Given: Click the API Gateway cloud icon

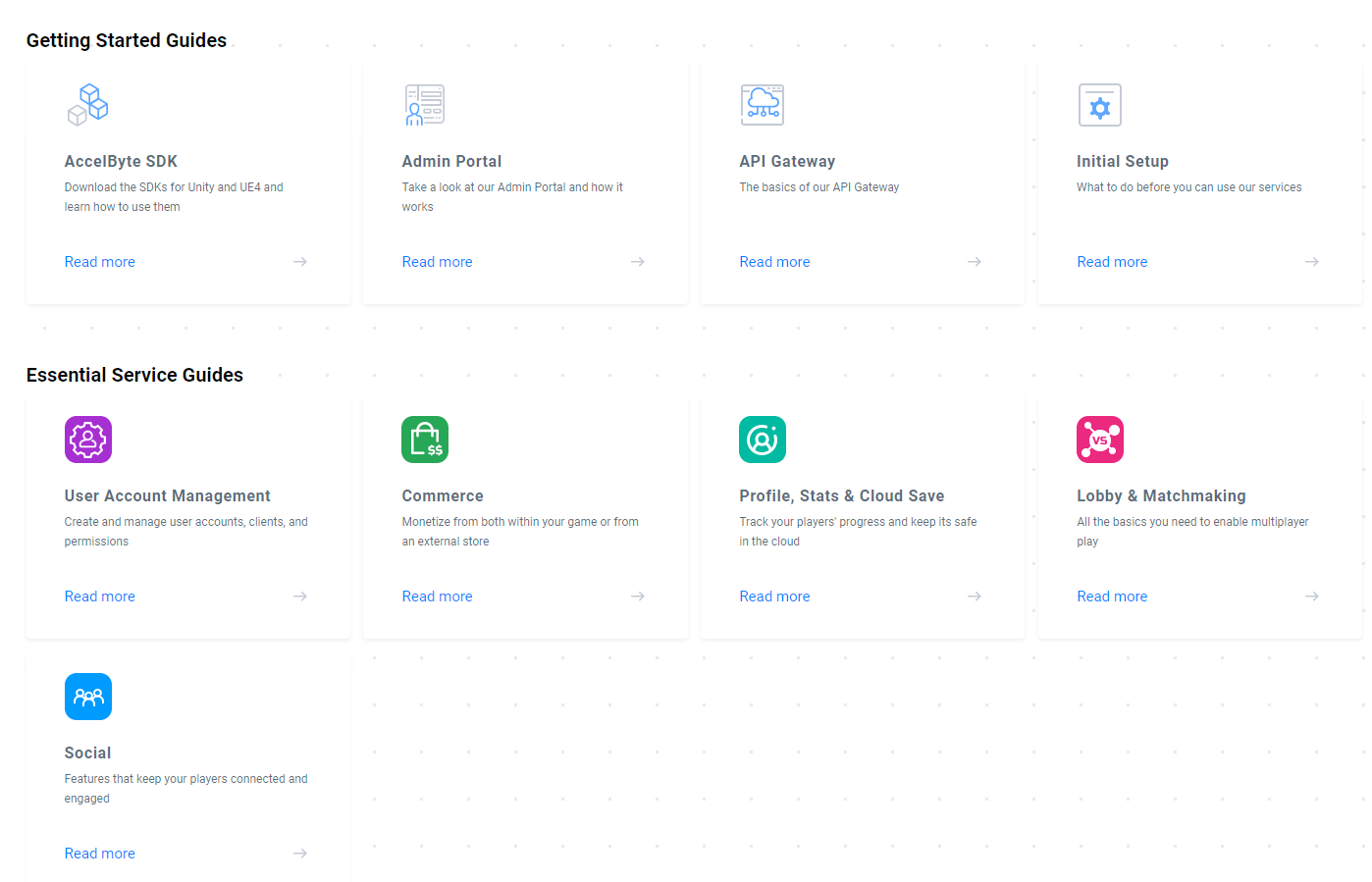Looking at the screenshot, I should coord(763,105).
